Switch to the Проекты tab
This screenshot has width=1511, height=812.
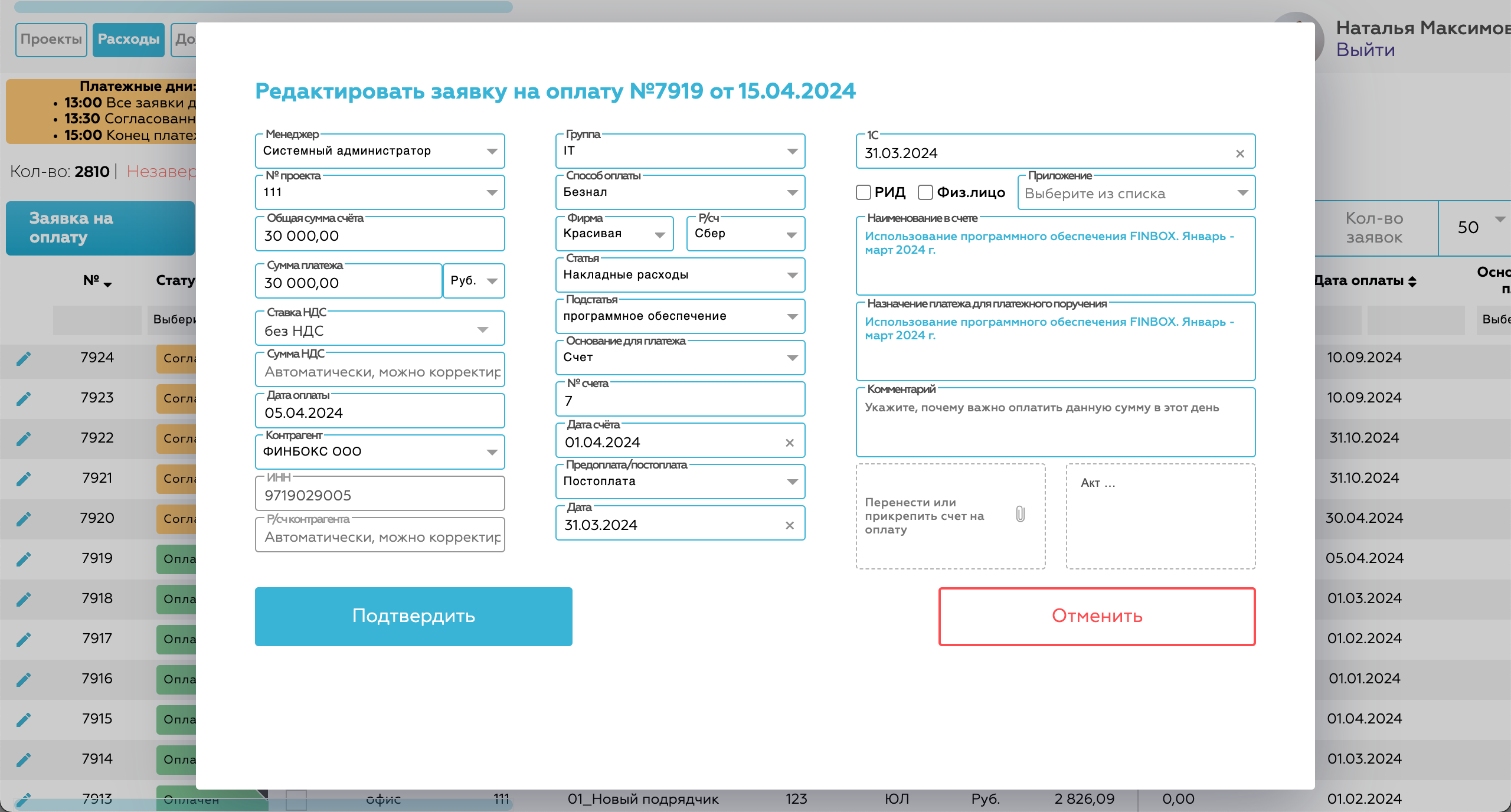(x=51, y=40)
